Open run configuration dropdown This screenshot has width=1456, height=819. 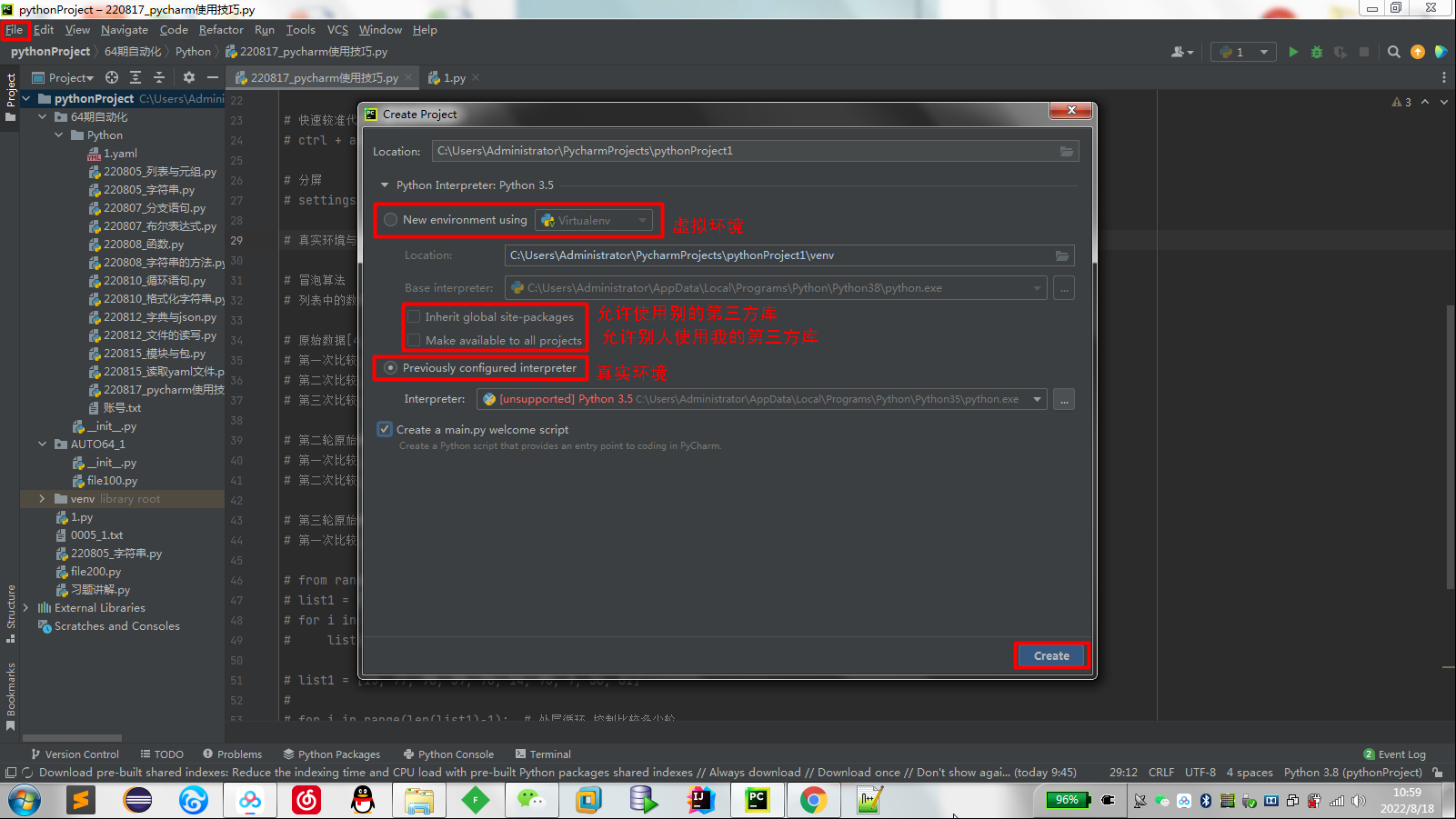(1243, 52)
